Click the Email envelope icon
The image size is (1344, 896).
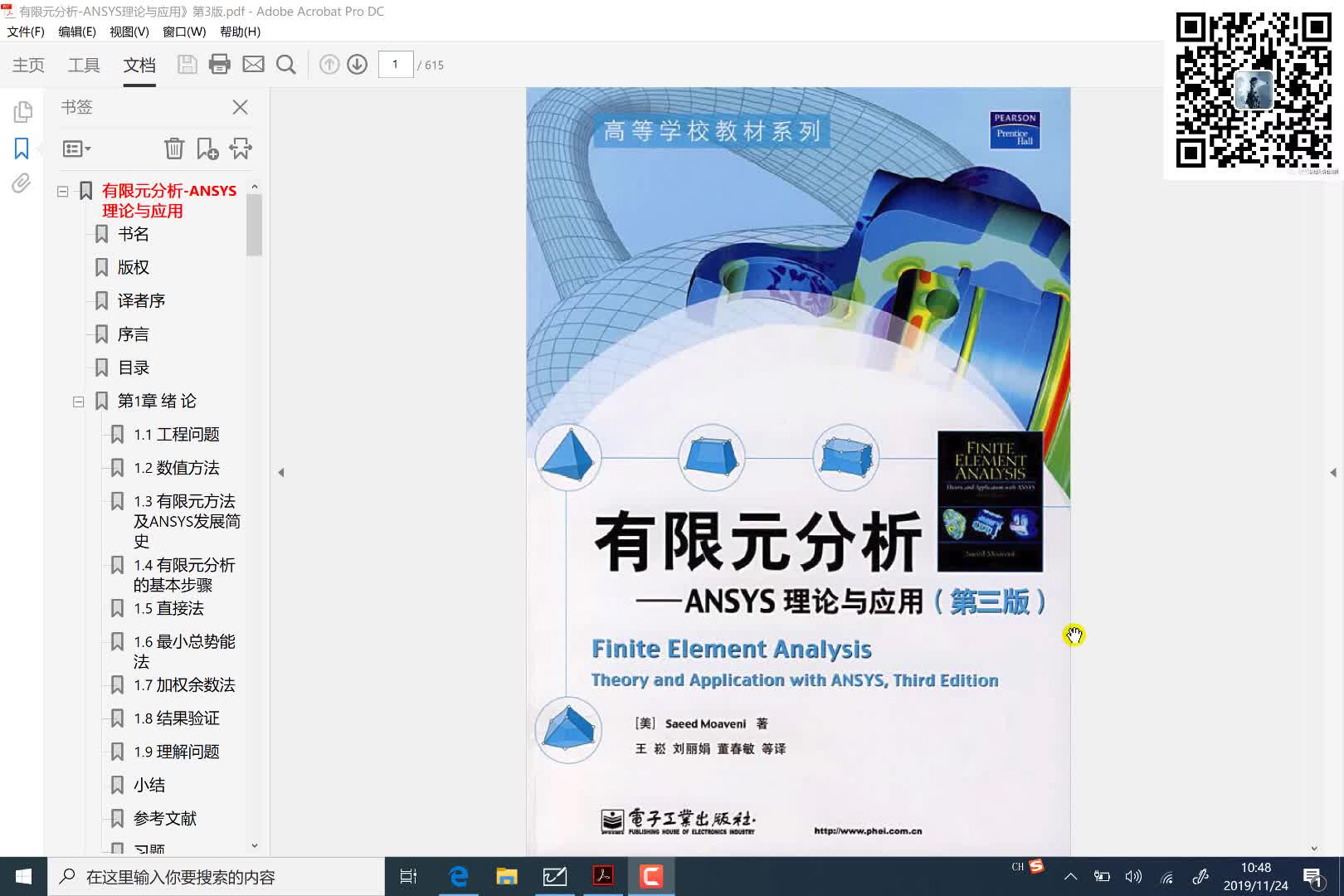pyautogui.click(x=253, y=65)
